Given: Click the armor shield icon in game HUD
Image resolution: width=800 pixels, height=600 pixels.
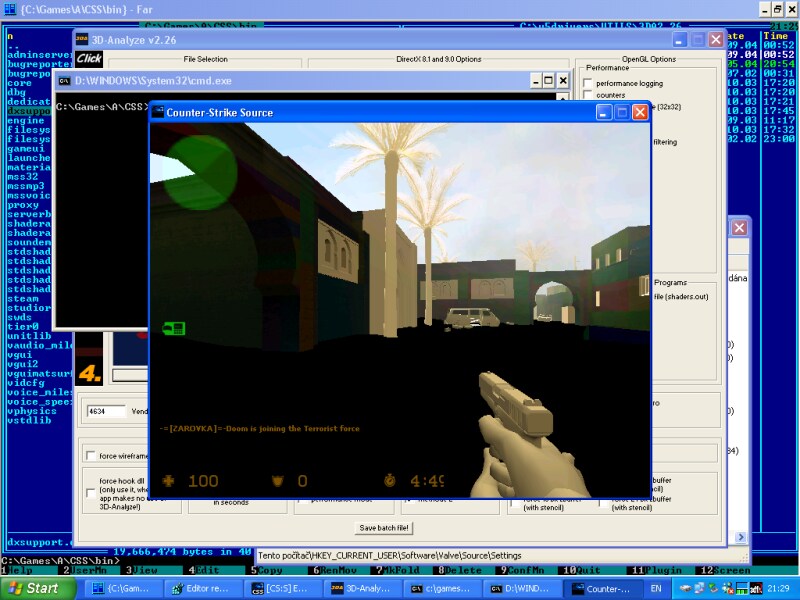Looking at the screenshot, I should tap(278, 481).
